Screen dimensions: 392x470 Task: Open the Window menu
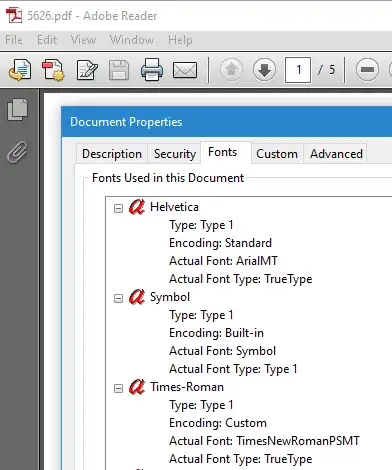[132, 40]
